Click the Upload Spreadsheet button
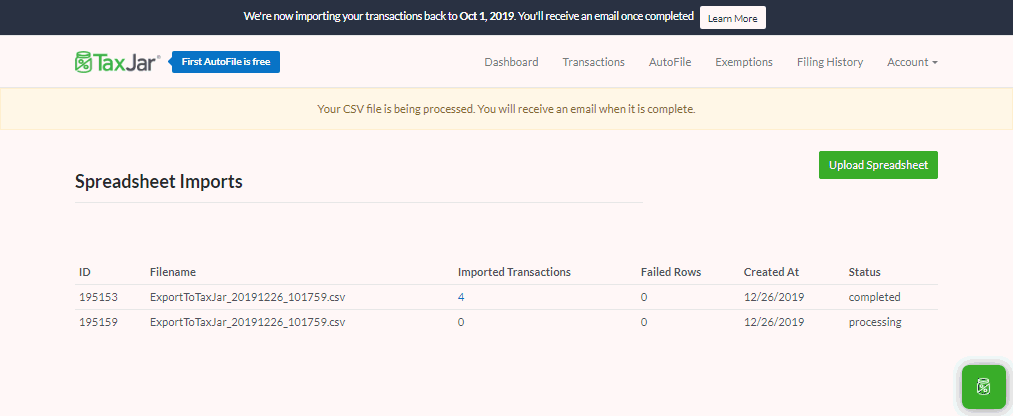The image size is (1013, 416). [x=877, y=165]
